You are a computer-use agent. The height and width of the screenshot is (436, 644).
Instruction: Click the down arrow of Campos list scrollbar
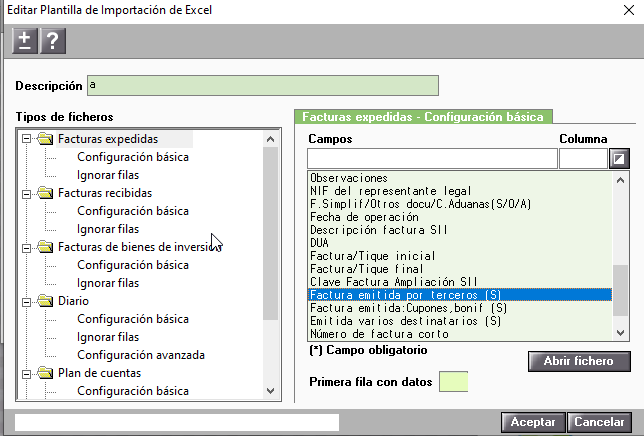coord(621,333)
